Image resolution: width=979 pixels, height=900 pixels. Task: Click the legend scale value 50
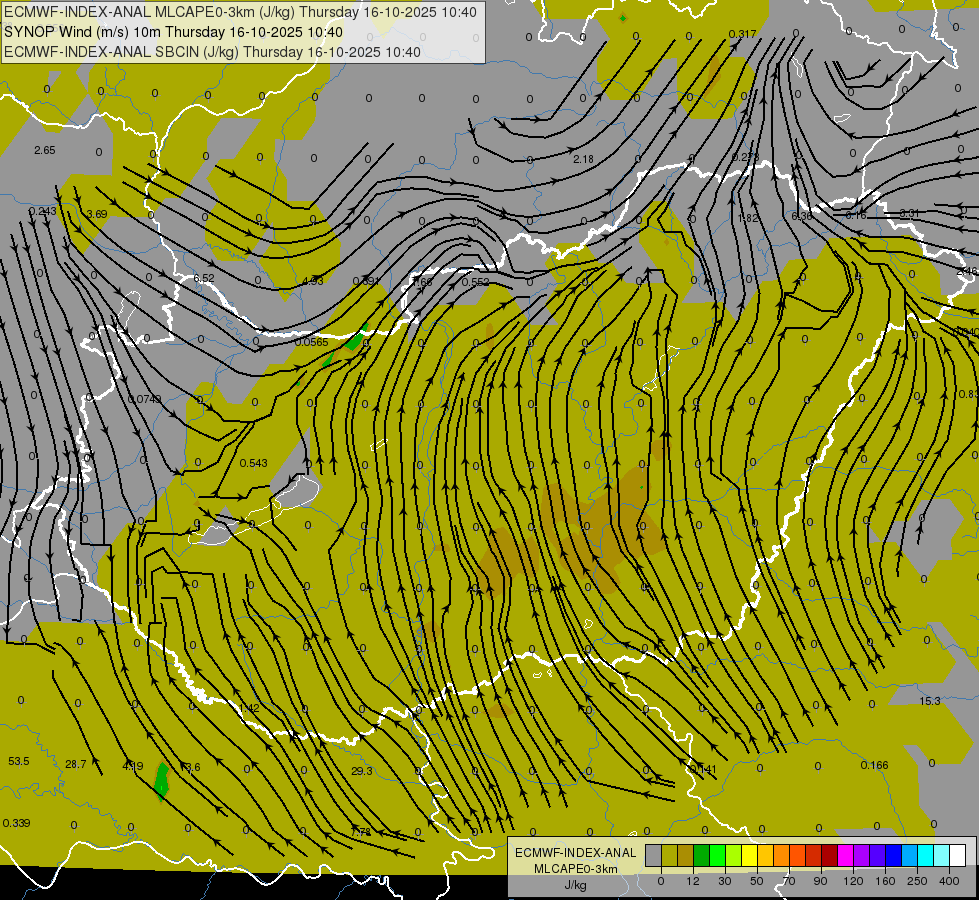click(757, 881)
